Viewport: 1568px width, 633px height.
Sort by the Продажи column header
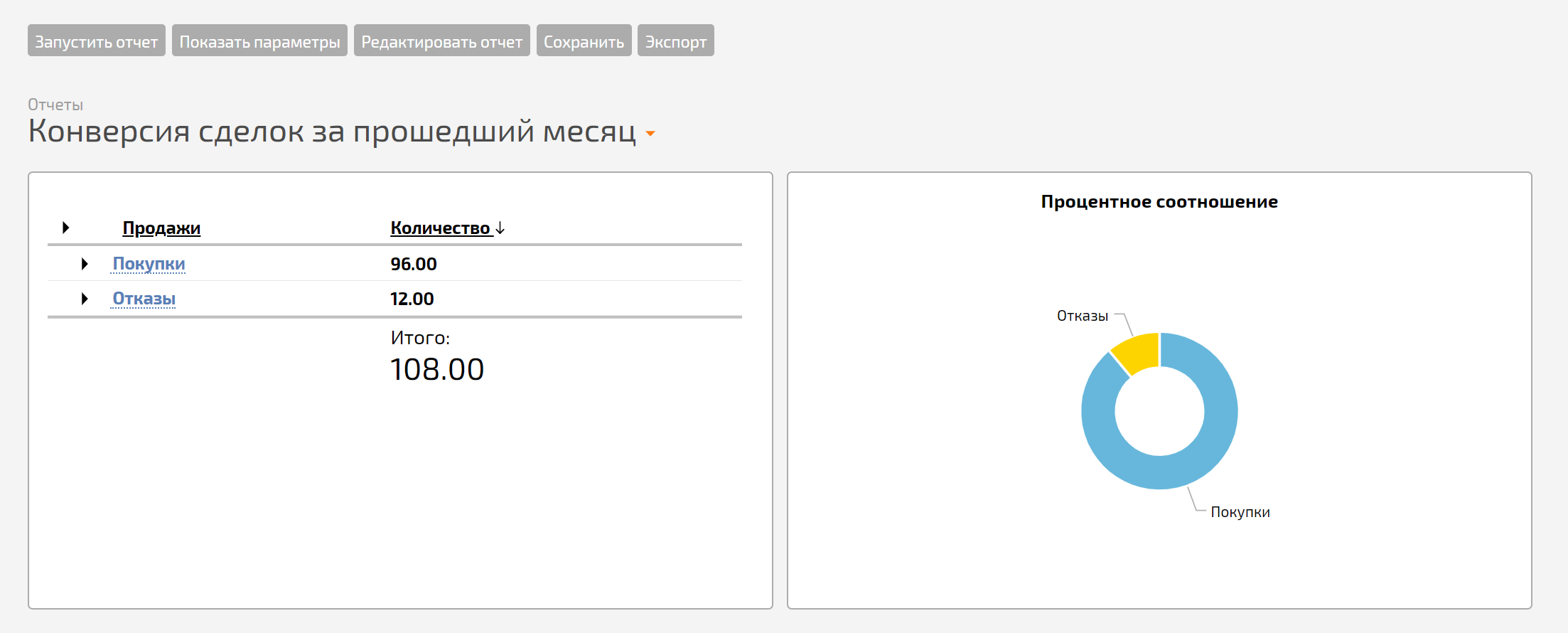click(161, 228)
